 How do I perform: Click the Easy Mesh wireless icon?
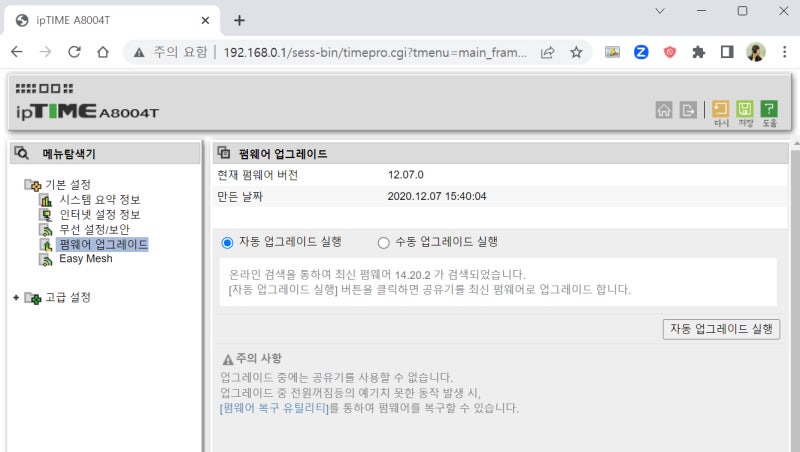click(x=46, y=259)
